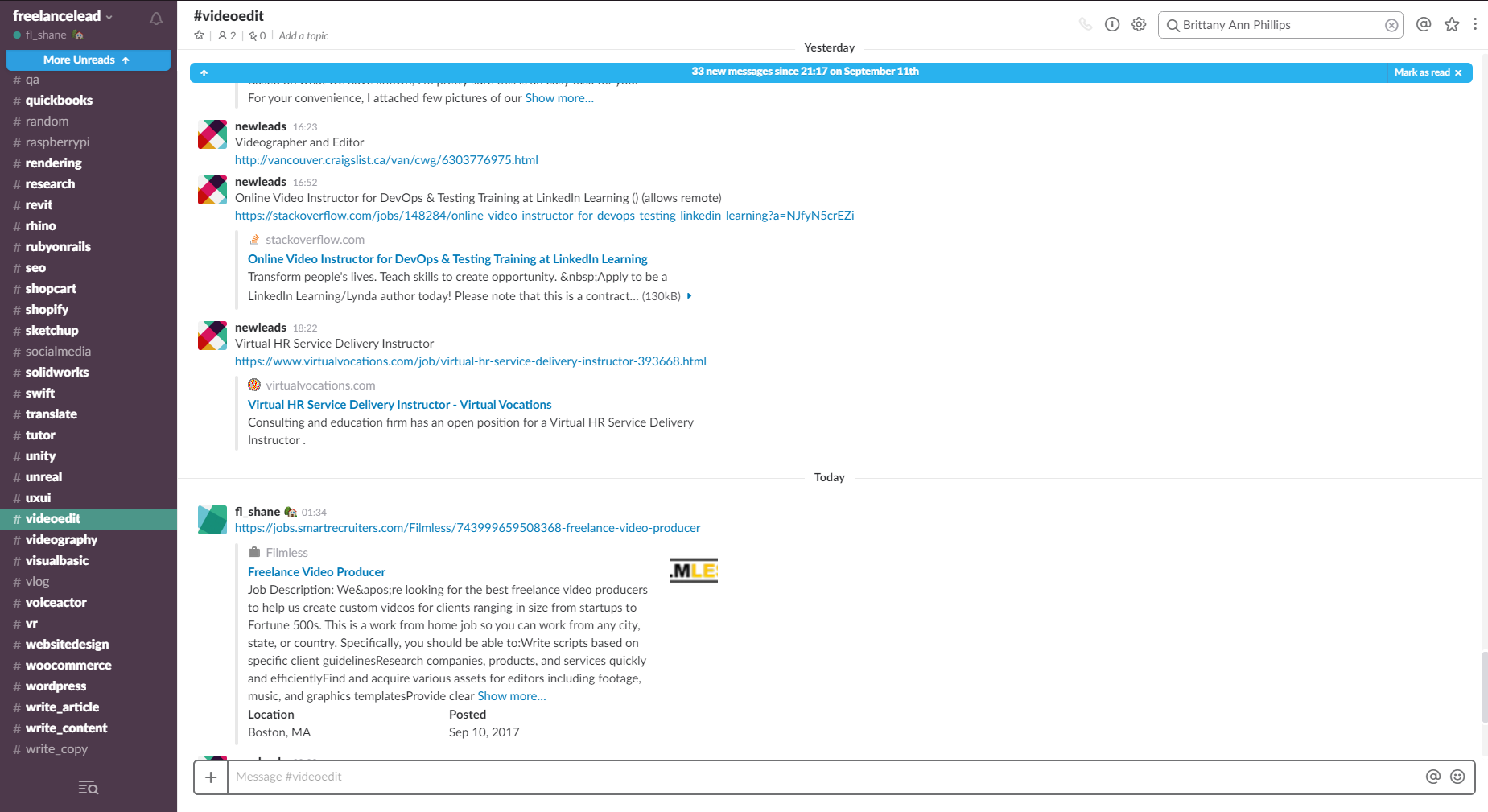Start a call with phone icon
The image size is (1488, 812).
click(1086, 24)
